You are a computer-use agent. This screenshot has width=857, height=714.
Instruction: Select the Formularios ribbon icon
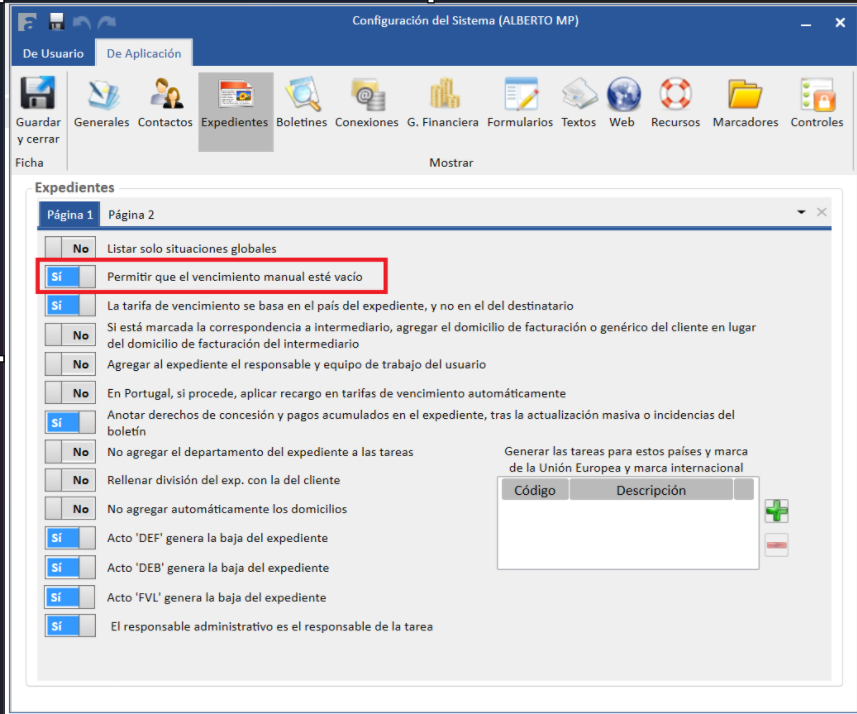coord(519,96)
